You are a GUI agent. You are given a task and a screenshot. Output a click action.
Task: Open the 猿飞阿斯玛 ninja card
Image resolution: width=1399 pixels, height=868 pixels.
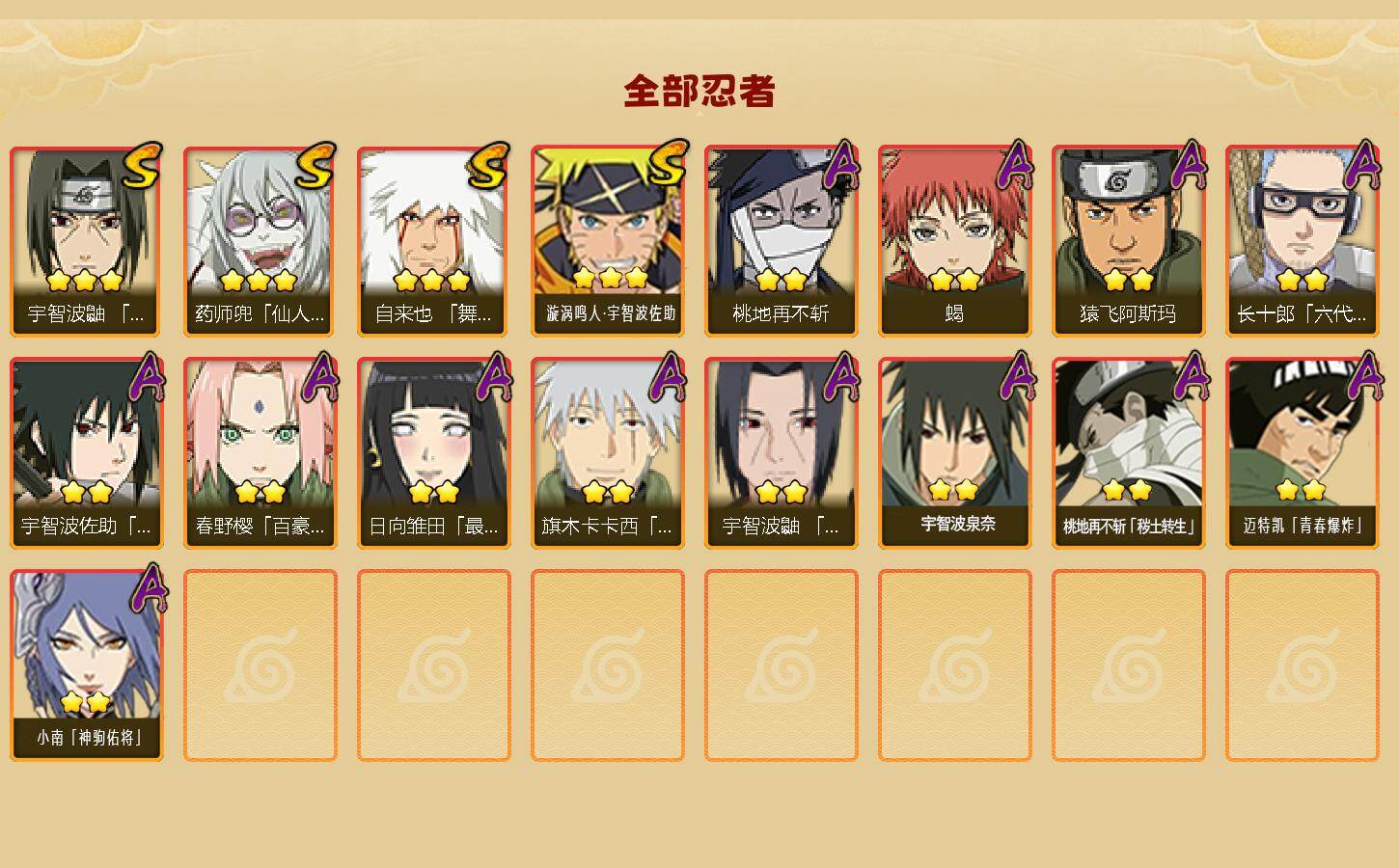click(x=1128, y=241)
